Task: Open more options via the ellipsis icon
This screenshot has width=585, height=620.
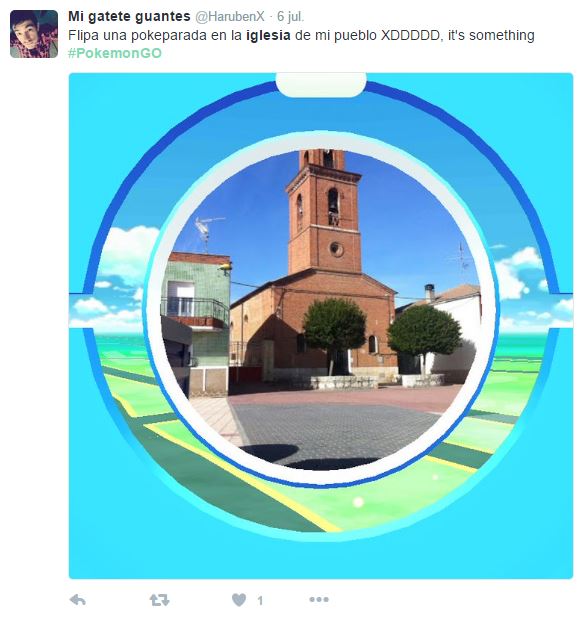Action: pos(319,600)
